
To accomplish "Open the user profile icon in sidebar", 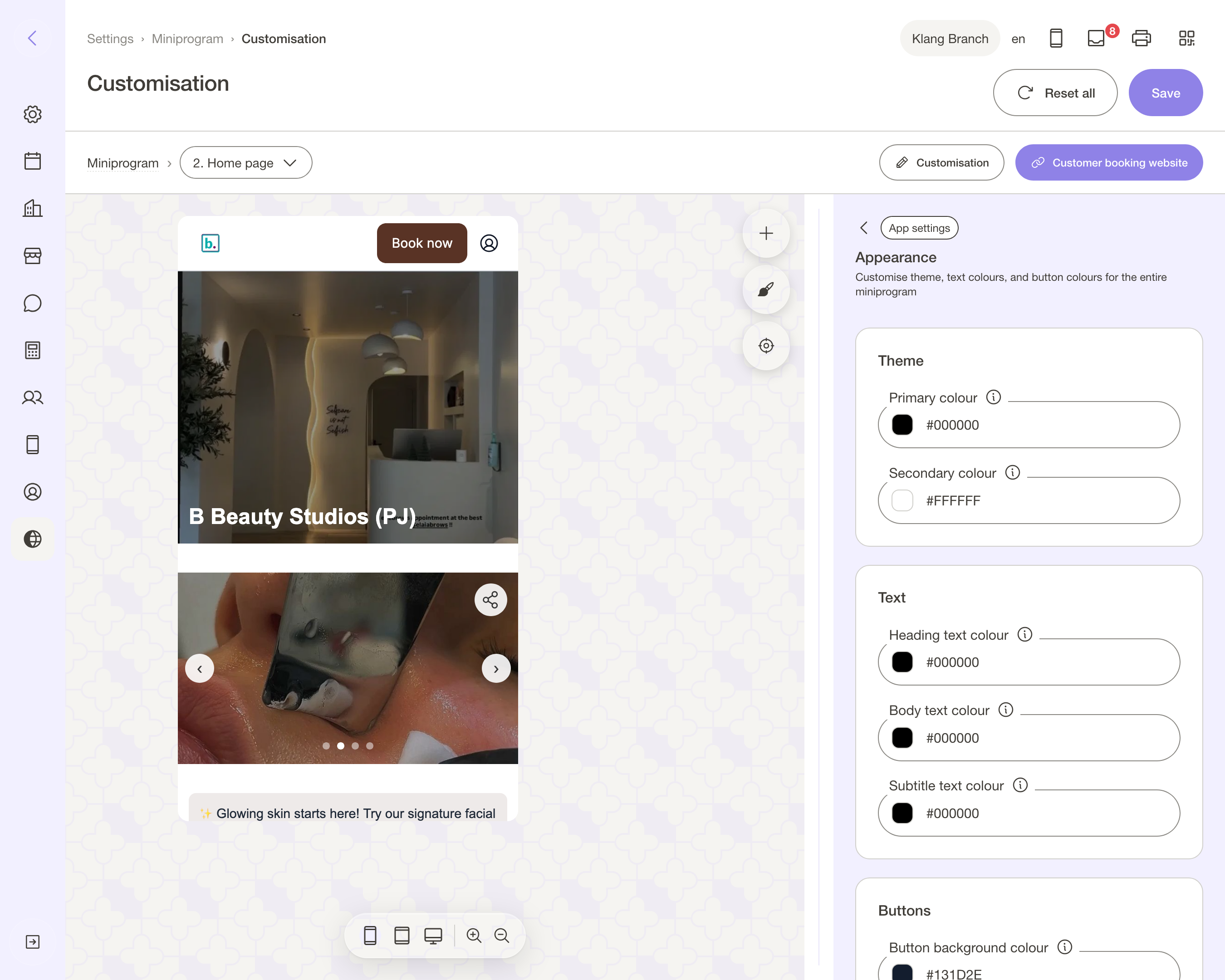I will coord(32,491).
